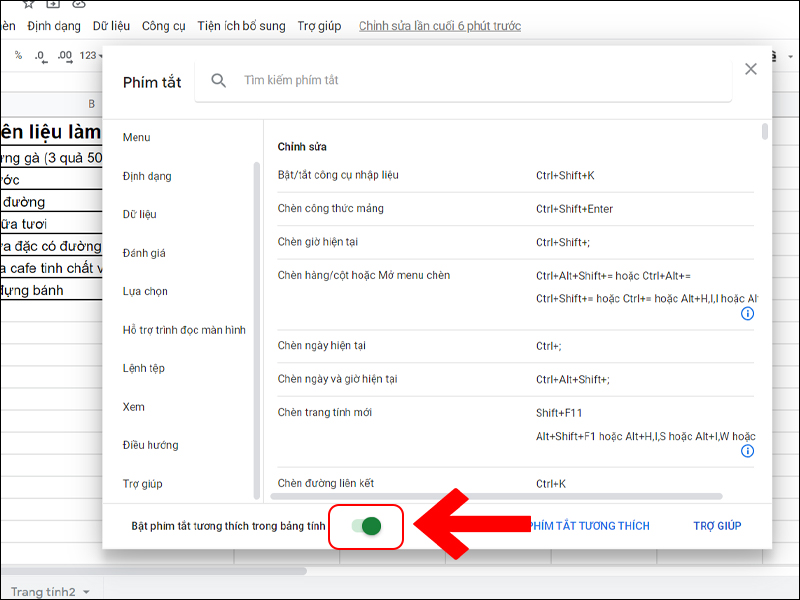The image size is (800, 600).
Task: Open the last edit history link
Action: [x=440, y=26]
